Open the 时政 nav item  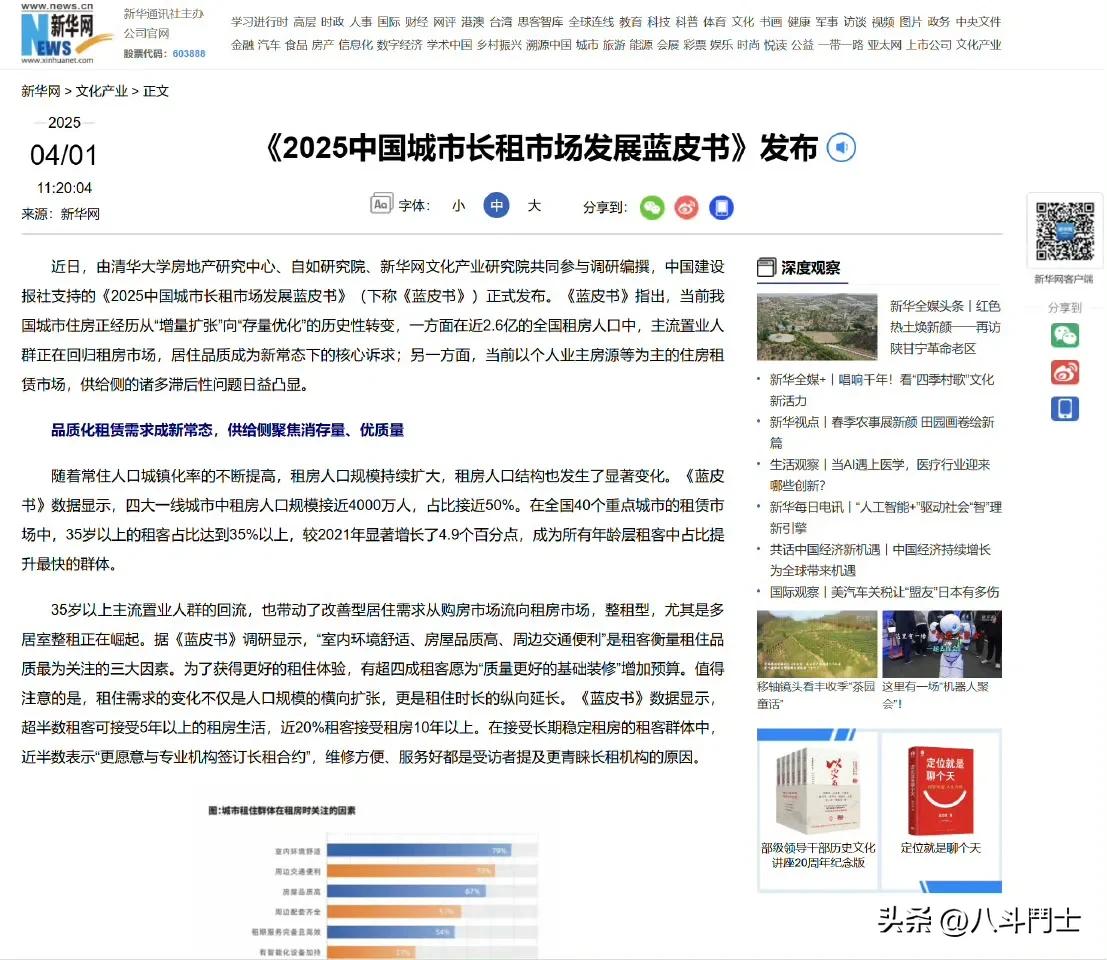[333, 22]
